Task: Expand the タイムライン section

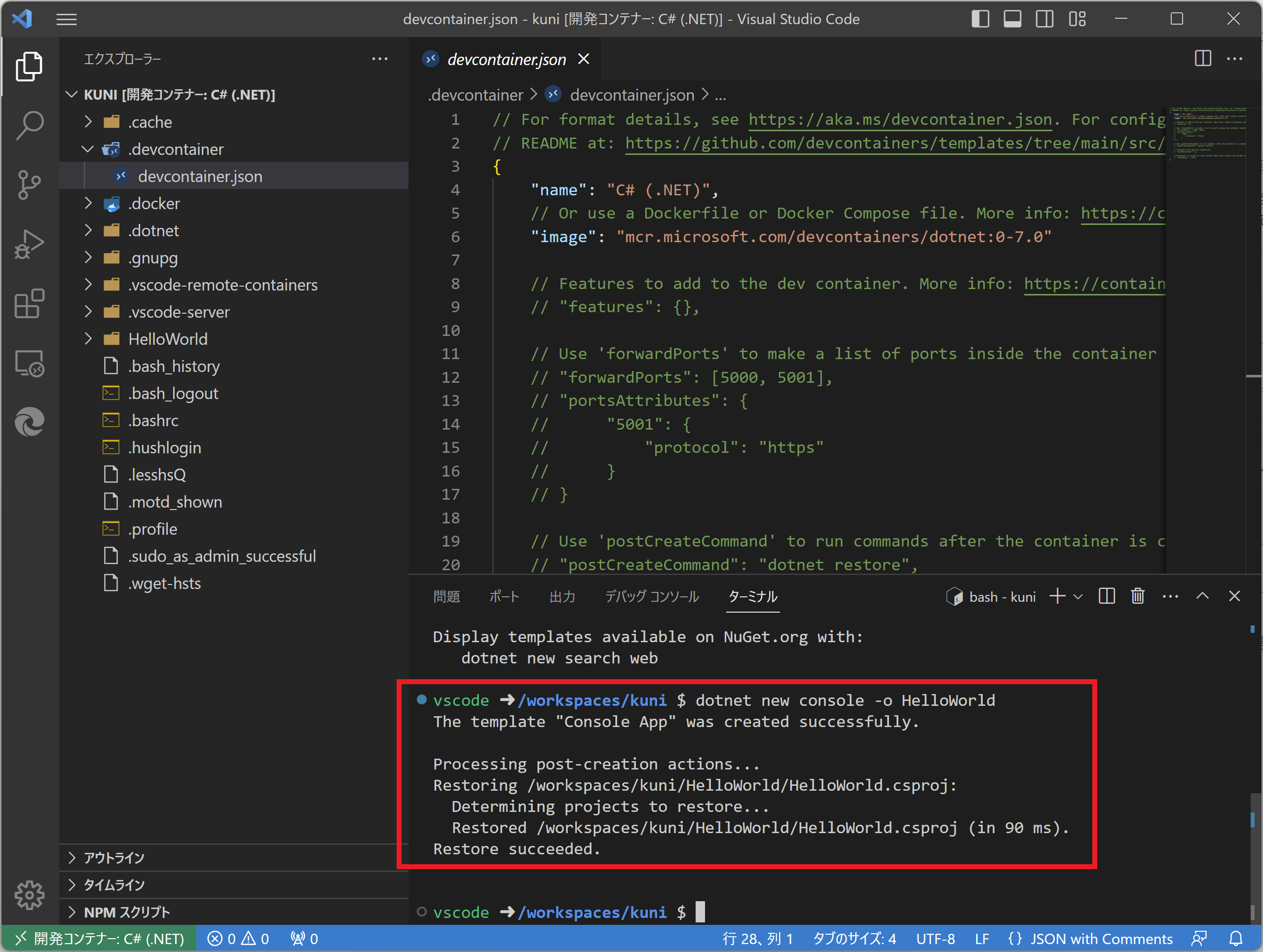Action: [234, 884]
